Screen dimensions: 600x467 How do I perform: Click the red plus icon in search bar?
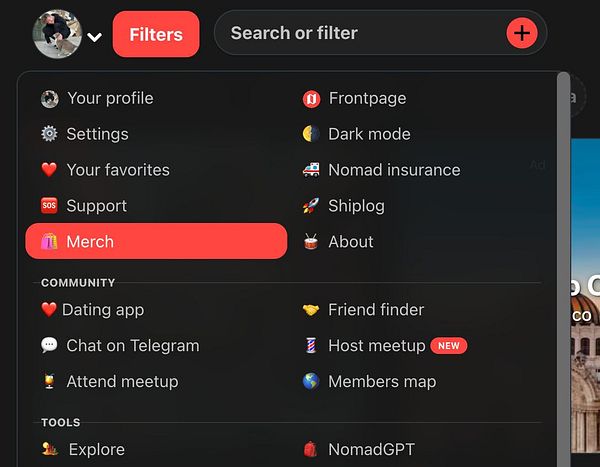522,33
